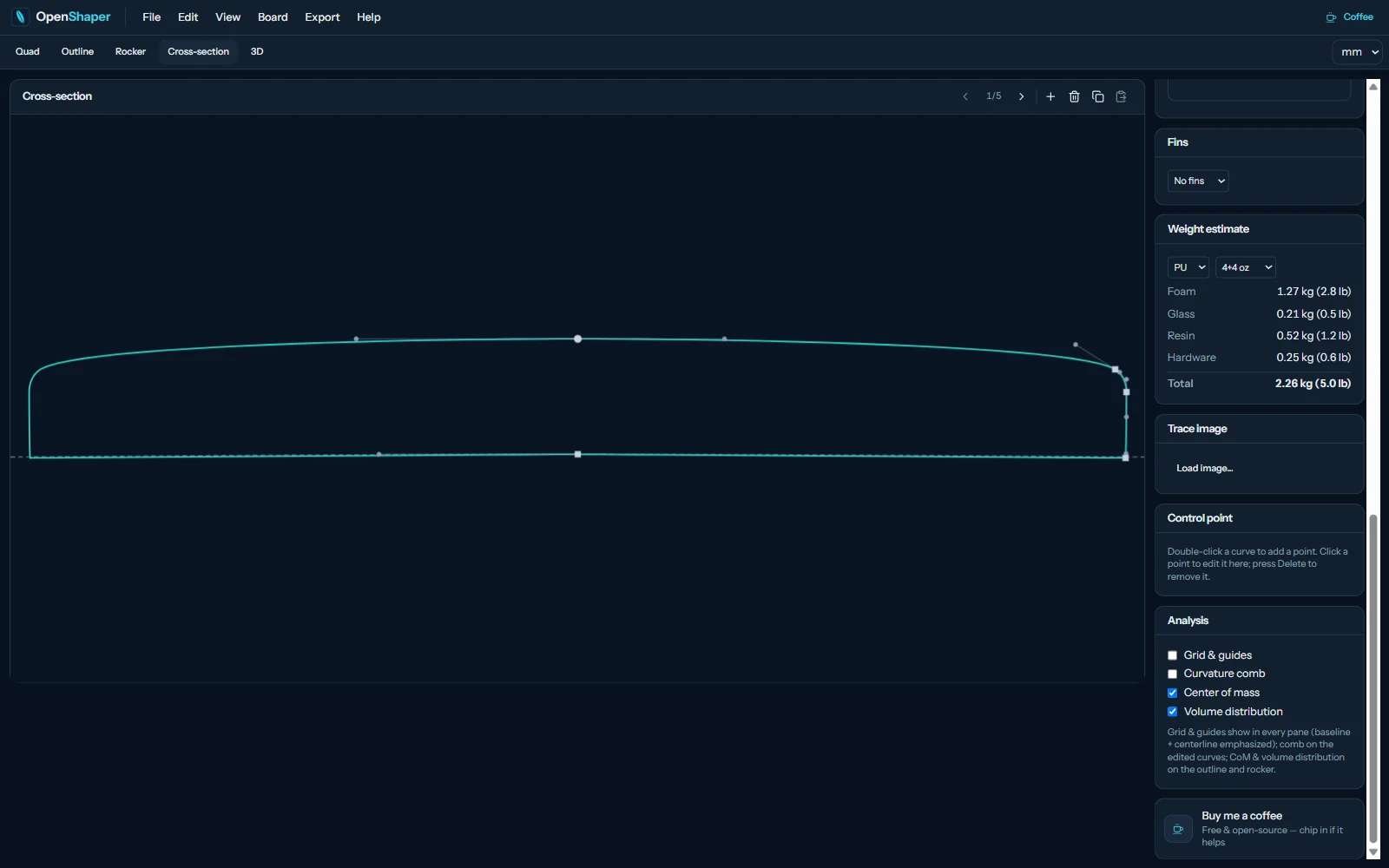Click the Hardware weight 0.25 kg value
This screenshot has height=868, width=1389.
coord(1313,358)
